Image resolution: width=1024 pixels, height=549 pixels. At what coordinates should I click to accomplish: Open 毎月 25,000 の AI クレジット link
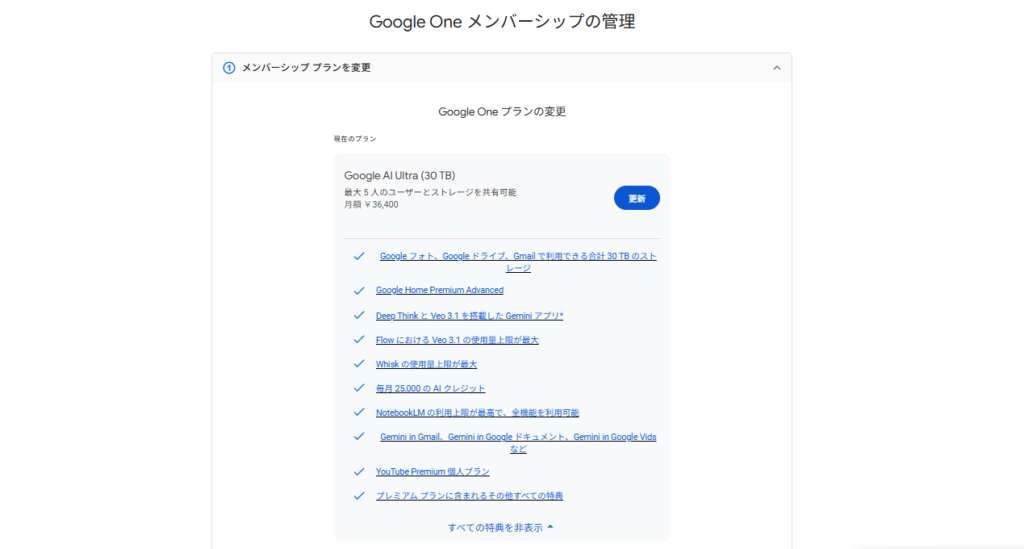430,388
